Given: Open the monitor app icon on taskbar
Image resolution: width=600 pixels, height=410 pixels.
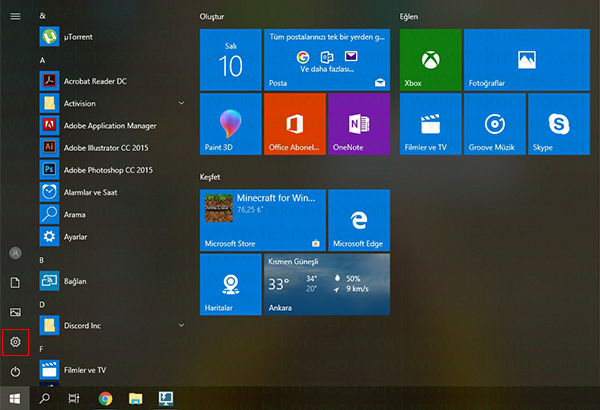Looking at the screenshot, I should tap(166, 399).
